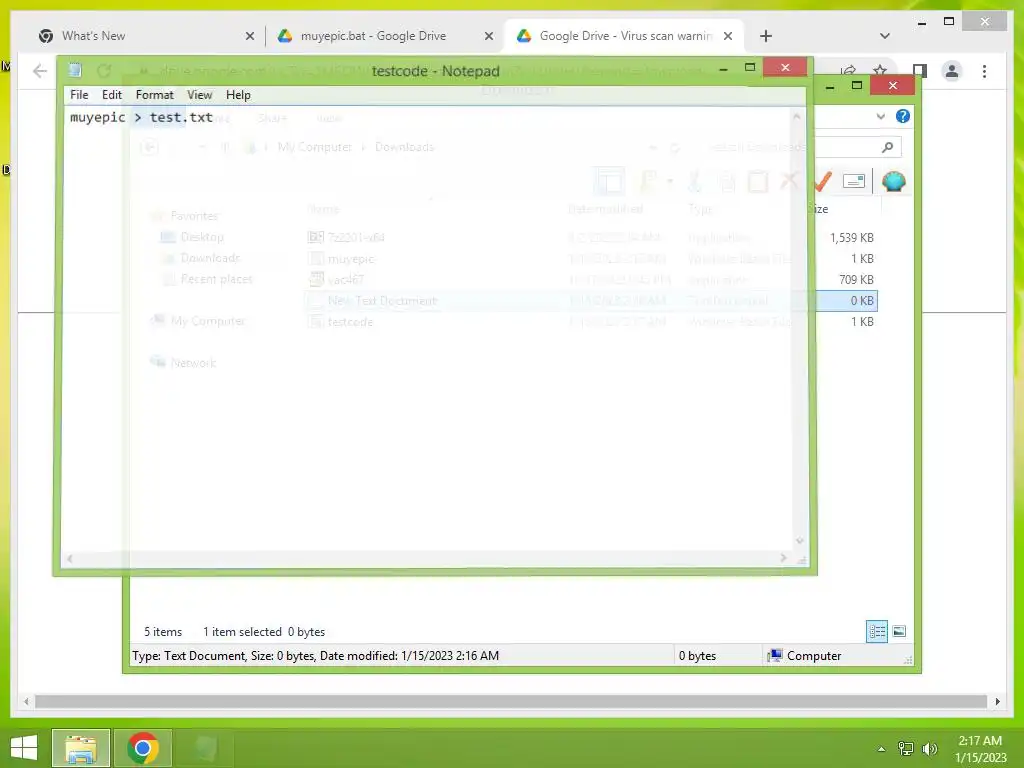Click the Computer status bar entry
Viewport: 1024px width, 768px height.
tap(805, 656)
